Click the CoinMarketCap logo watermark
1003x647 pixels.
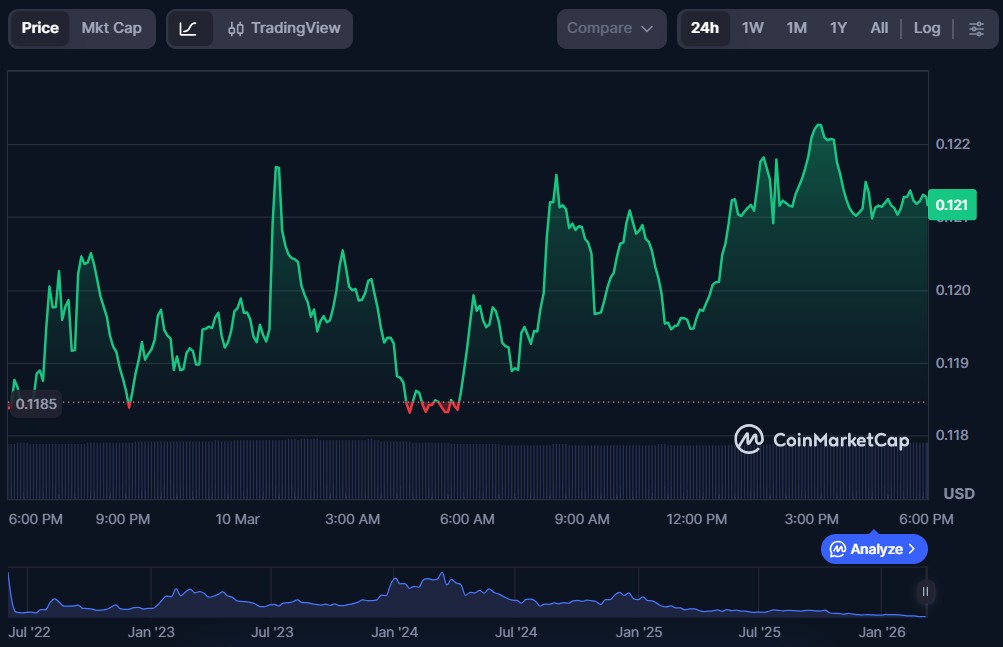(x=821, y=439)
